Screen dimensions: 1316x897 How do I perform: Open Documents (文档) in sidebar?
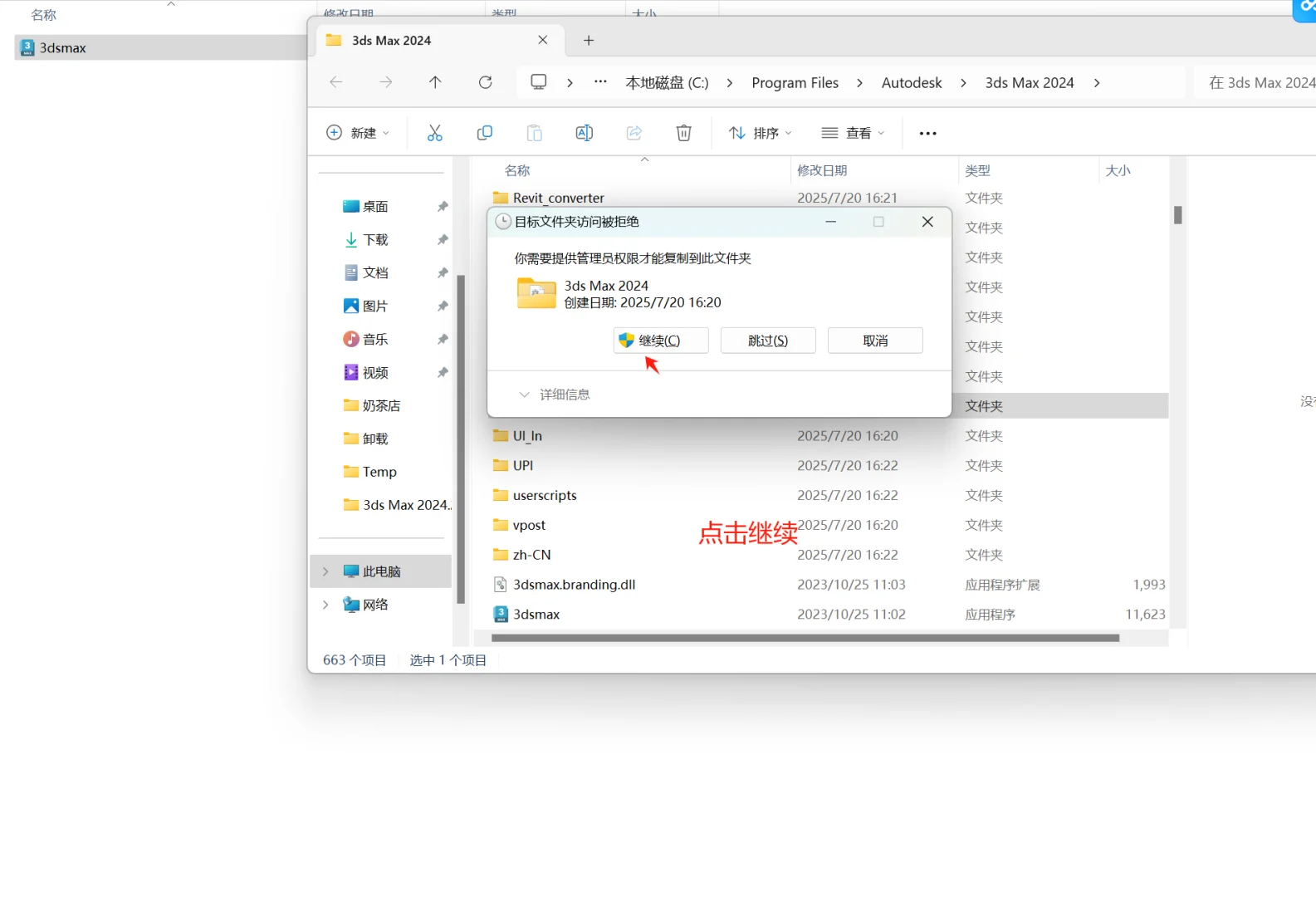[375, 272]
